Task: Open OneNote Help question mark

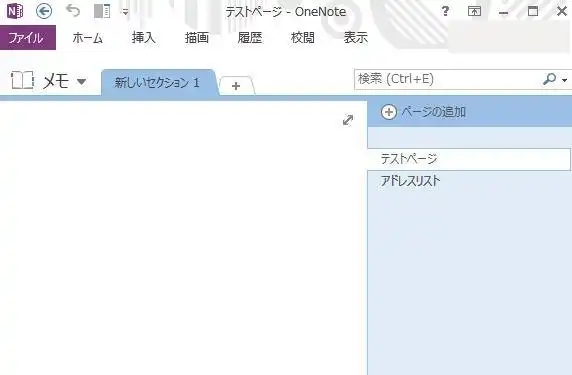Action: [x=445, y=11]
